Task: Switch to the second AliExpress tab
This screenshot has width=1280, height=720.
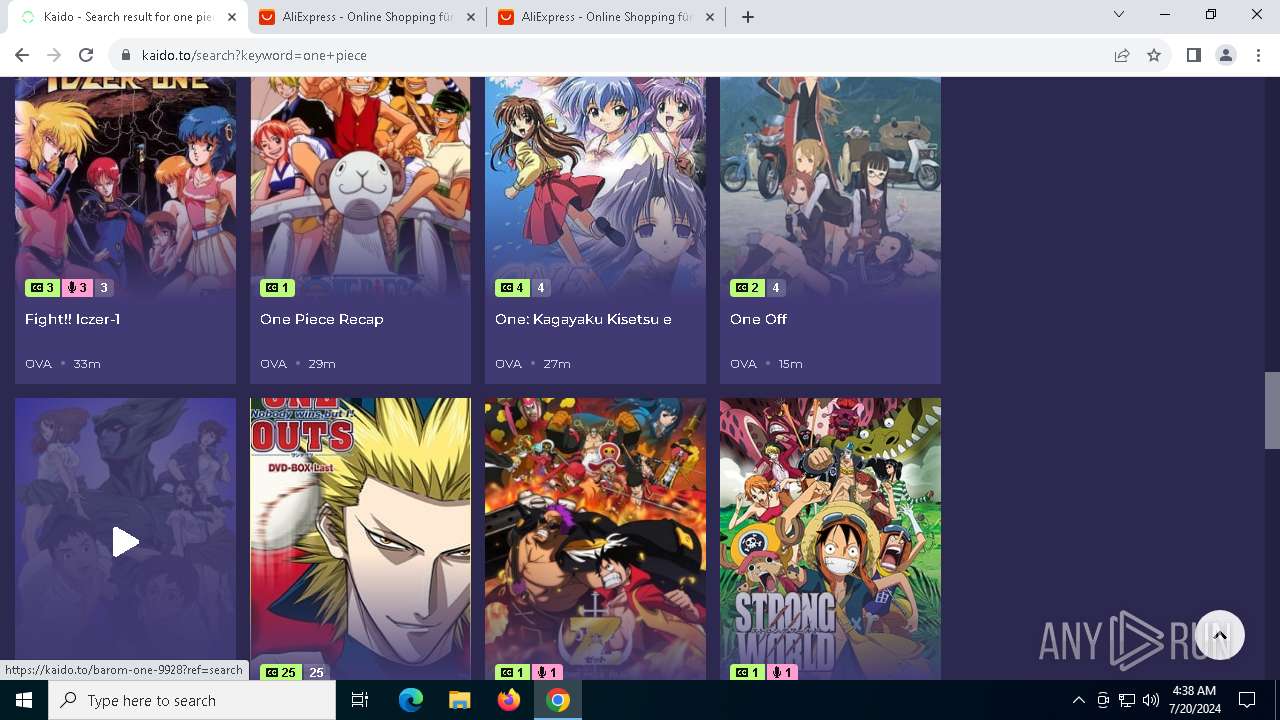Action: (x=607, y=17)
